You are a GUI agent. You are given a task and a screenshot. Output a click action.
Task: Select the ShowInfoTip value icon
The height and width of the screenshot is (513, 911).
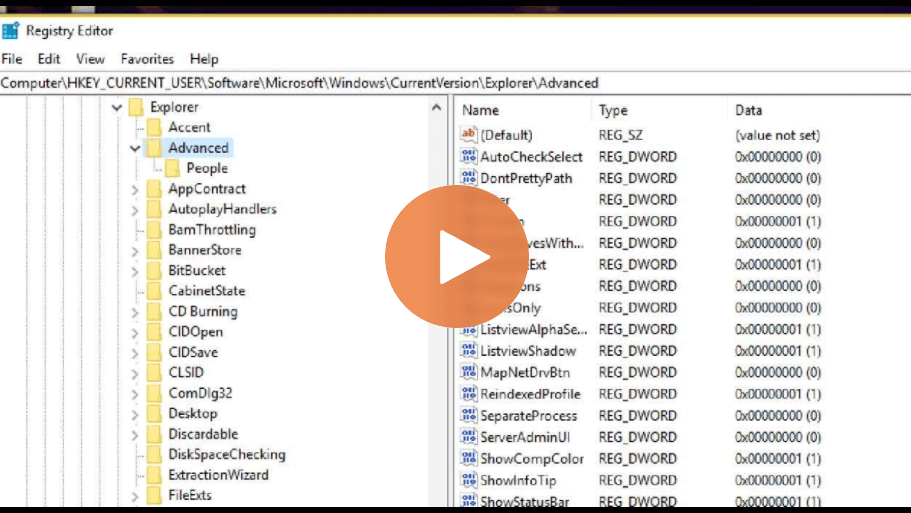(469, 480)
